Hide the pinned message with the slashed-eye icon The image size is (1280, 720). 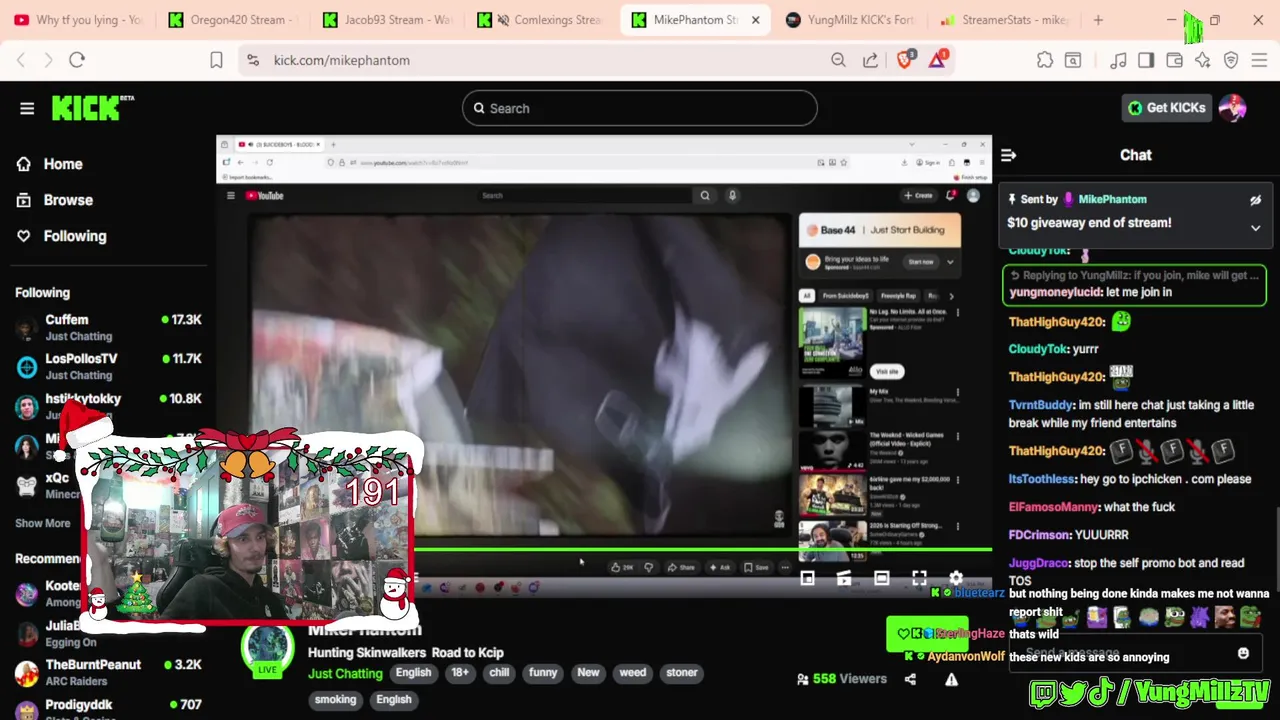pyautogui.click(x=1255, y=200)
